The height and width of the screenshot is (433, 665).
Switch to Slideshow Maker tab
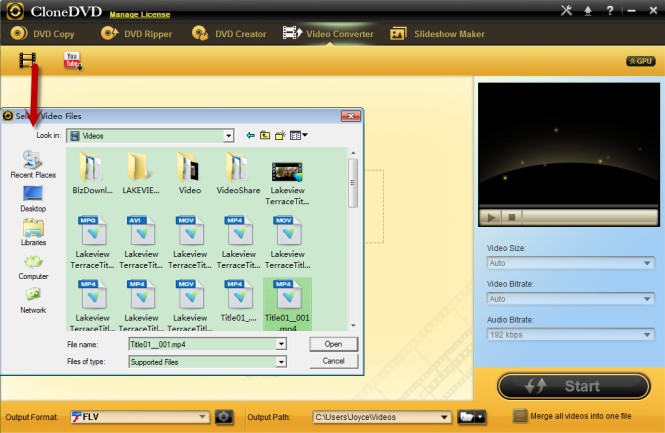point(437,34)
